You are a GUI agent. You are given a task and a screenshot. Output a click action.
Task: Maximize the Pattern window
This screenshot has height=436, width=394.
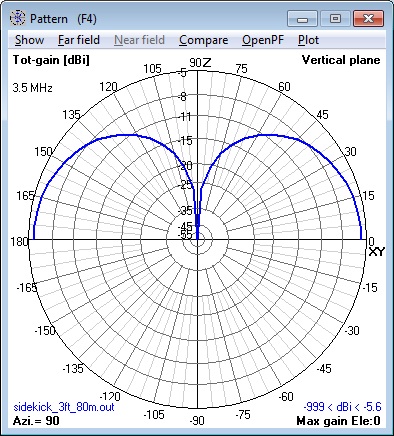(x=335, y=19)
